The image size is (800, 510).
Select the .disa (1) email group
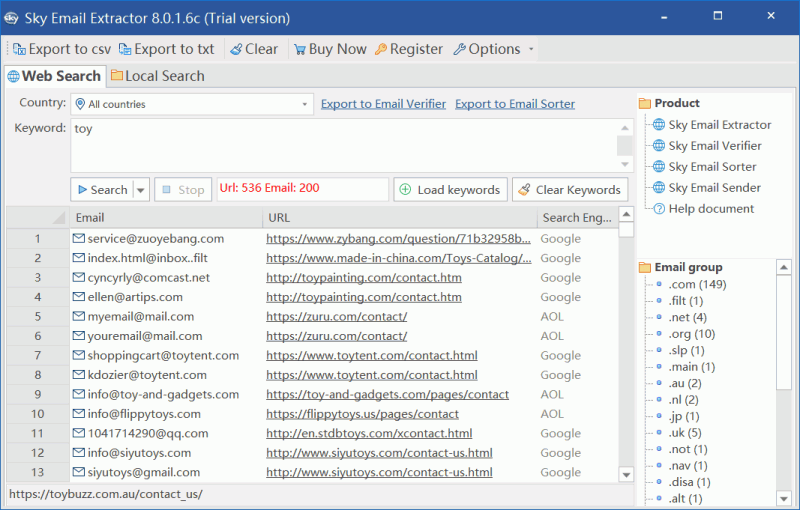689,482
